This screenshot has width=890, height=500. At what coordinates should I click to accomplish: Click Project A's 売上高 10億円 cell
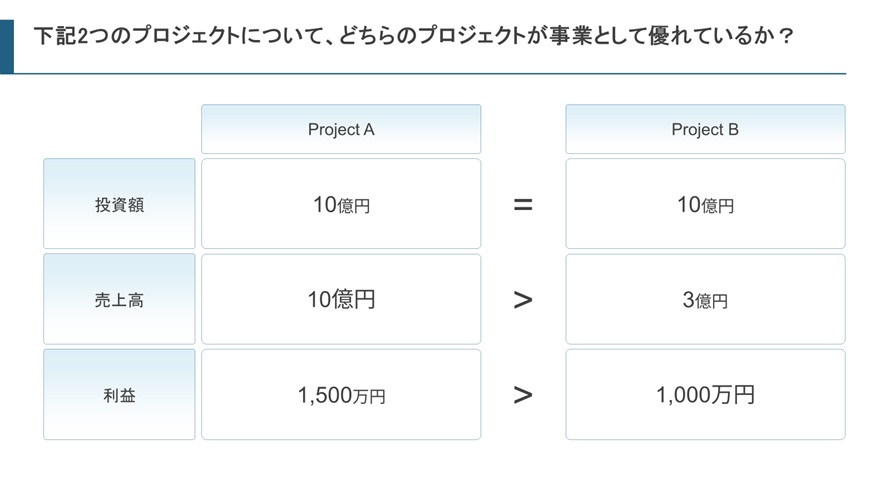341,299
